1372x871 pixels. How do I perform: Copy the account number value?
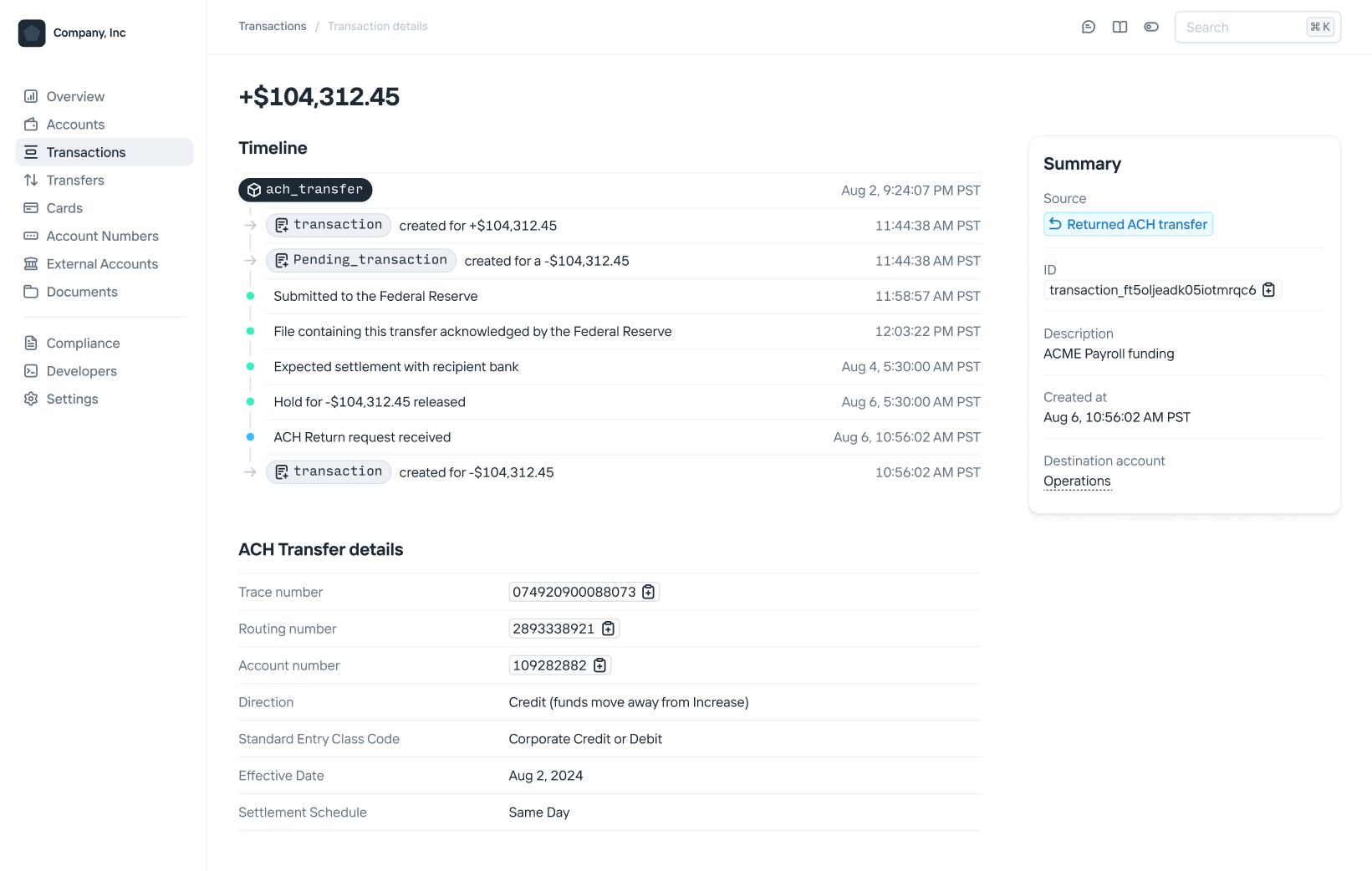point(599,665)
